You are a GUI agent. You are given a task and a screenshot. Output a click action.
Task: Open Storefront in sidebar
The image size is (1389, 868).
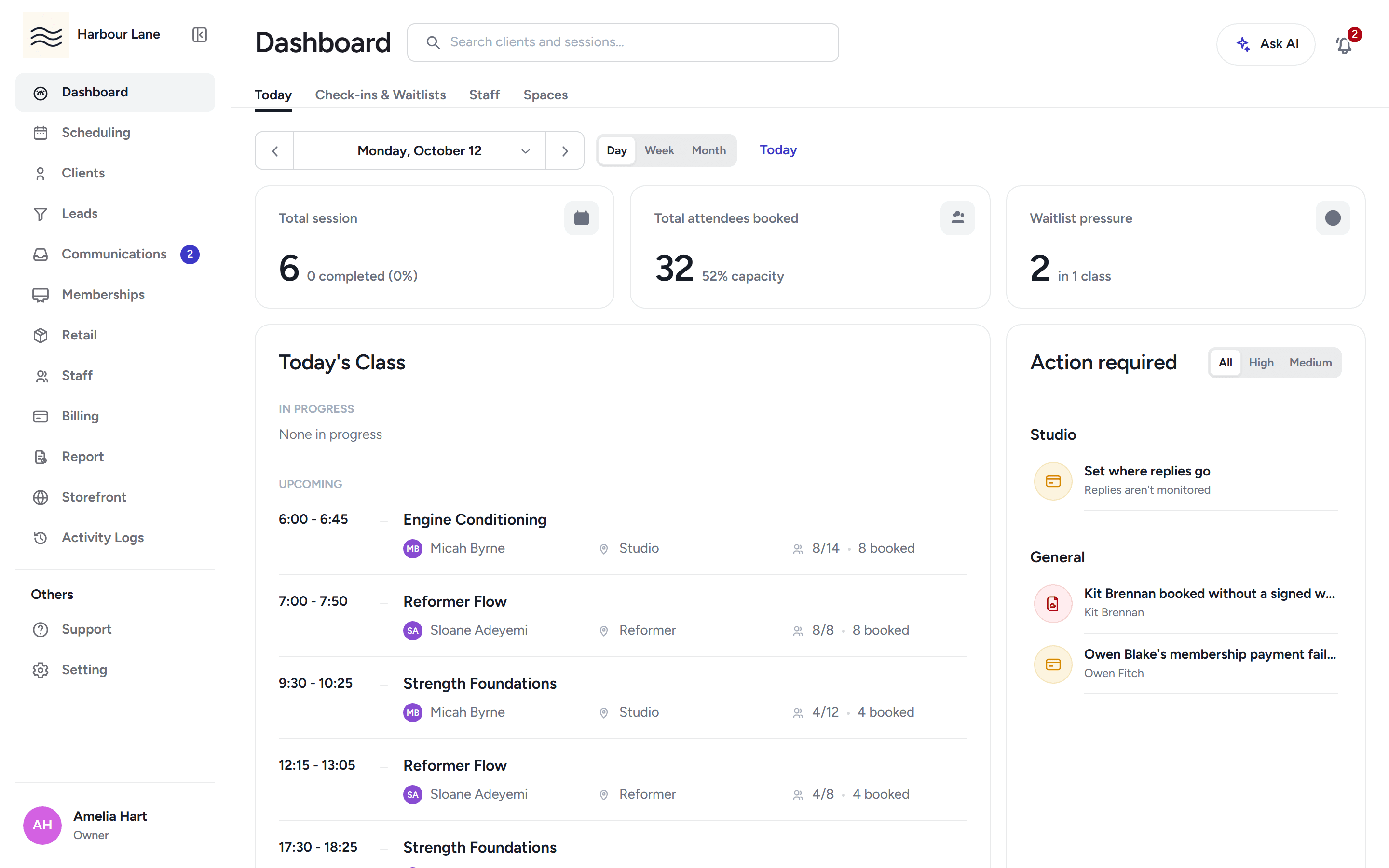point(115,497)
